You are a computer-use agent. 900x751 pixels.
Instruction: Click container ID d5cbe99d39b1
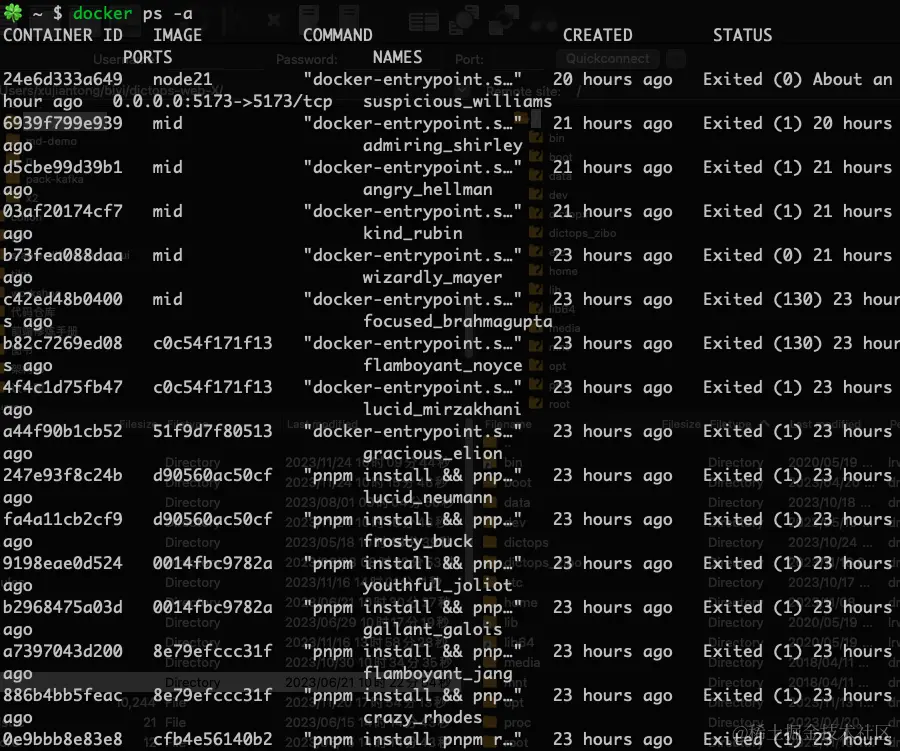coord(63,167)
